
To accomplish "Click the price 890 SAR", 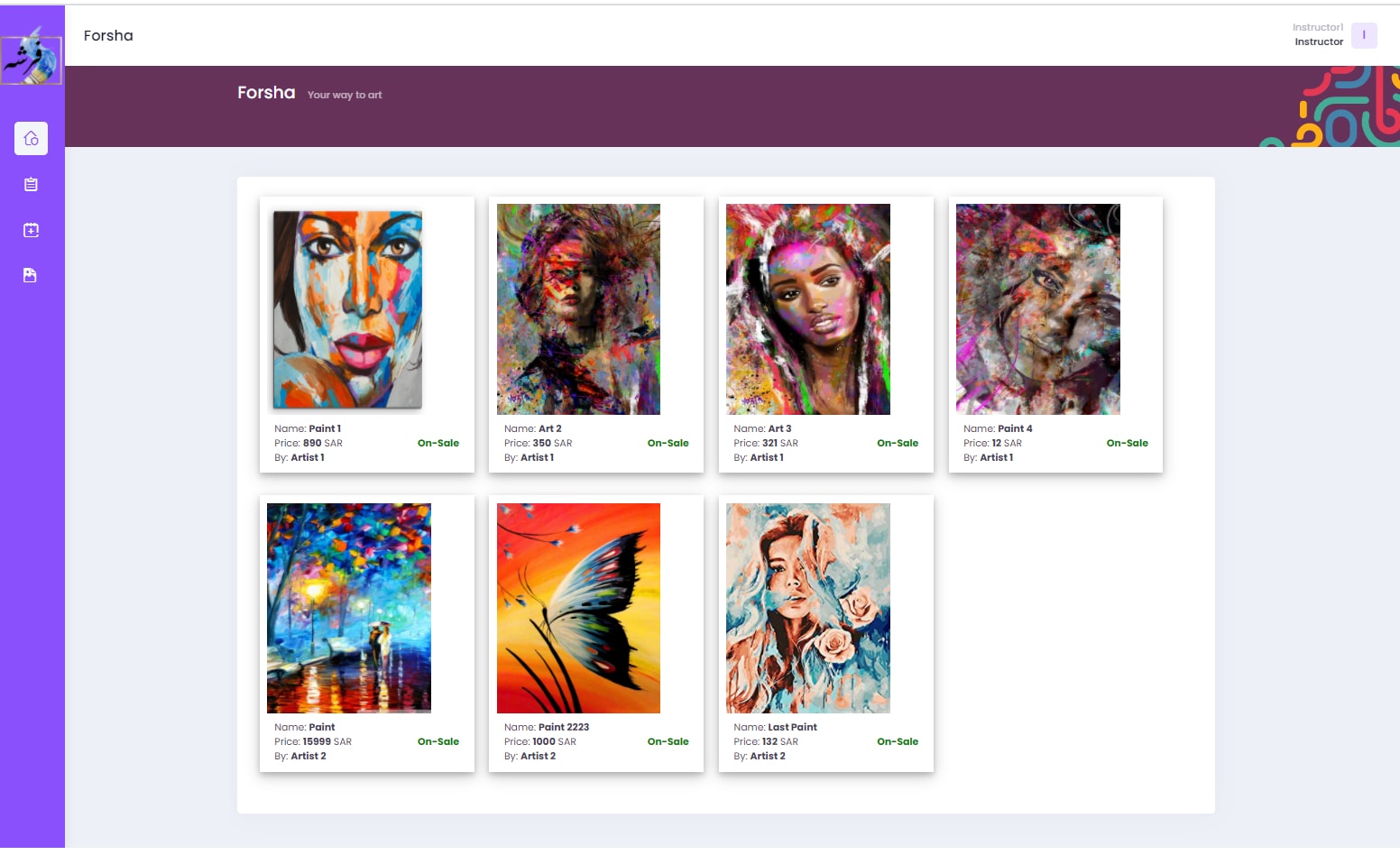I will [x=309, y=443].
